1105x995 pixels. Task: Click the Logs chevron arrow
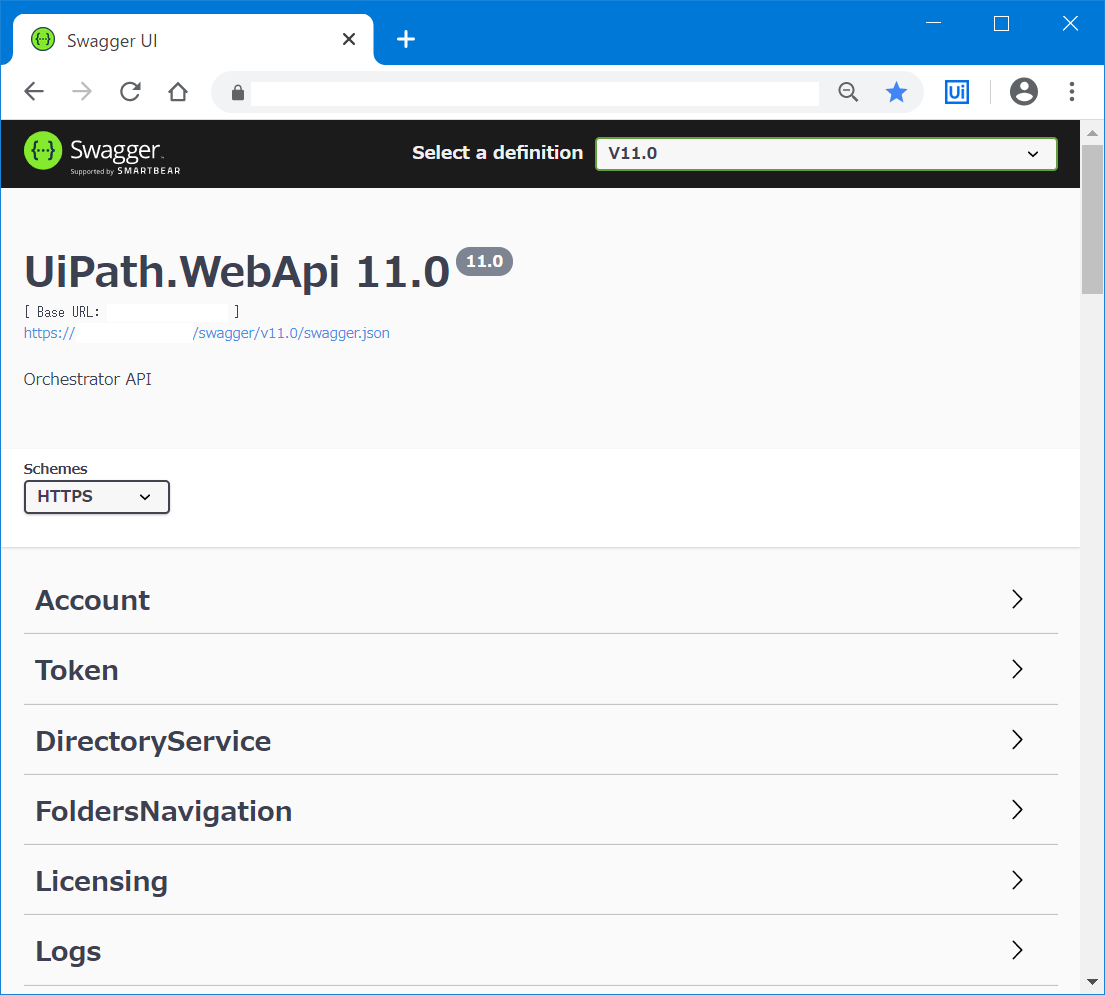click(1017, 950)
